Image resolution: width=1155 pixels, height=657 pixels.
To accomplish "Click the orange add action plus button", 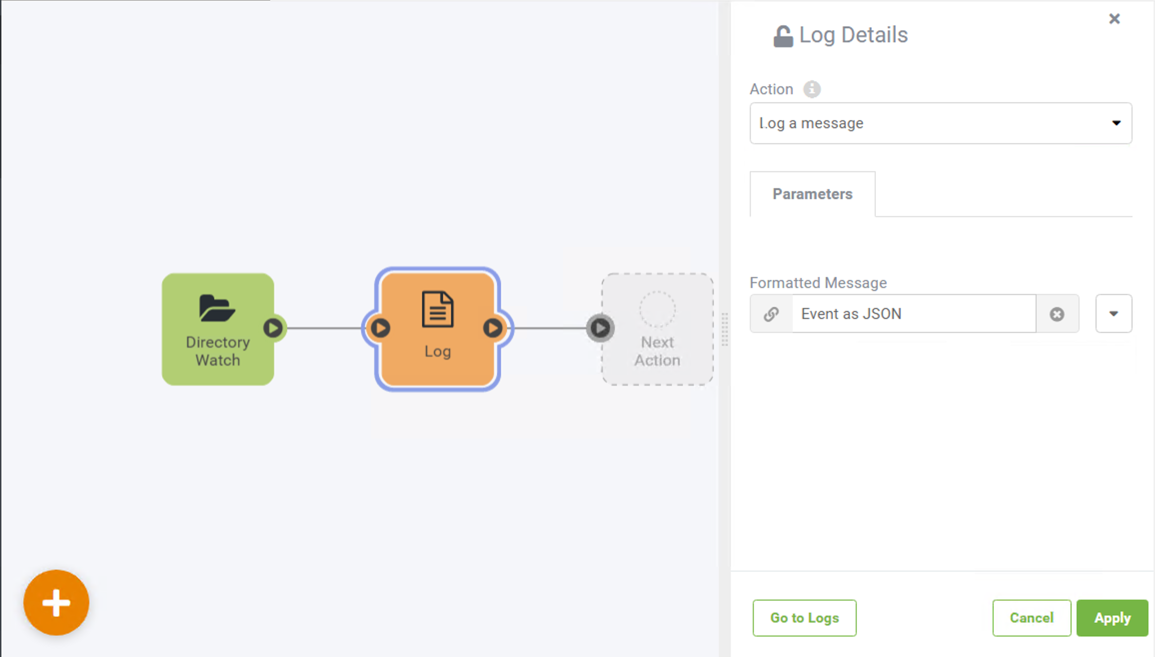I will point(56,602).
